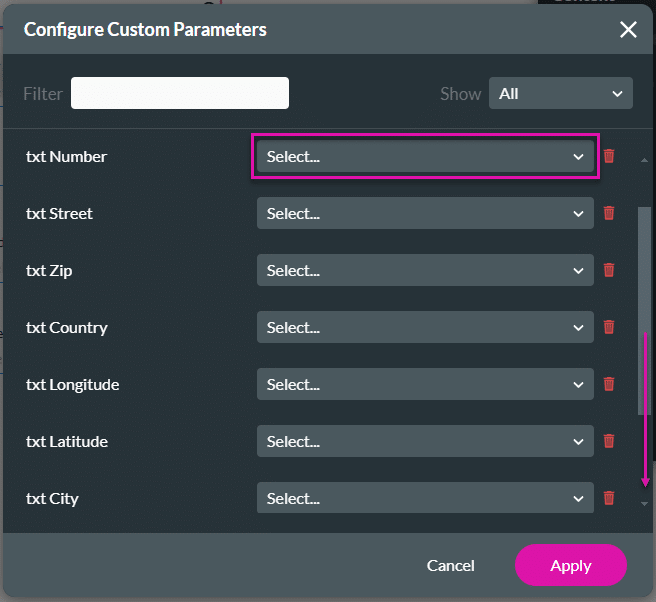Delete the txt Number parameter

tap(609, 156)
